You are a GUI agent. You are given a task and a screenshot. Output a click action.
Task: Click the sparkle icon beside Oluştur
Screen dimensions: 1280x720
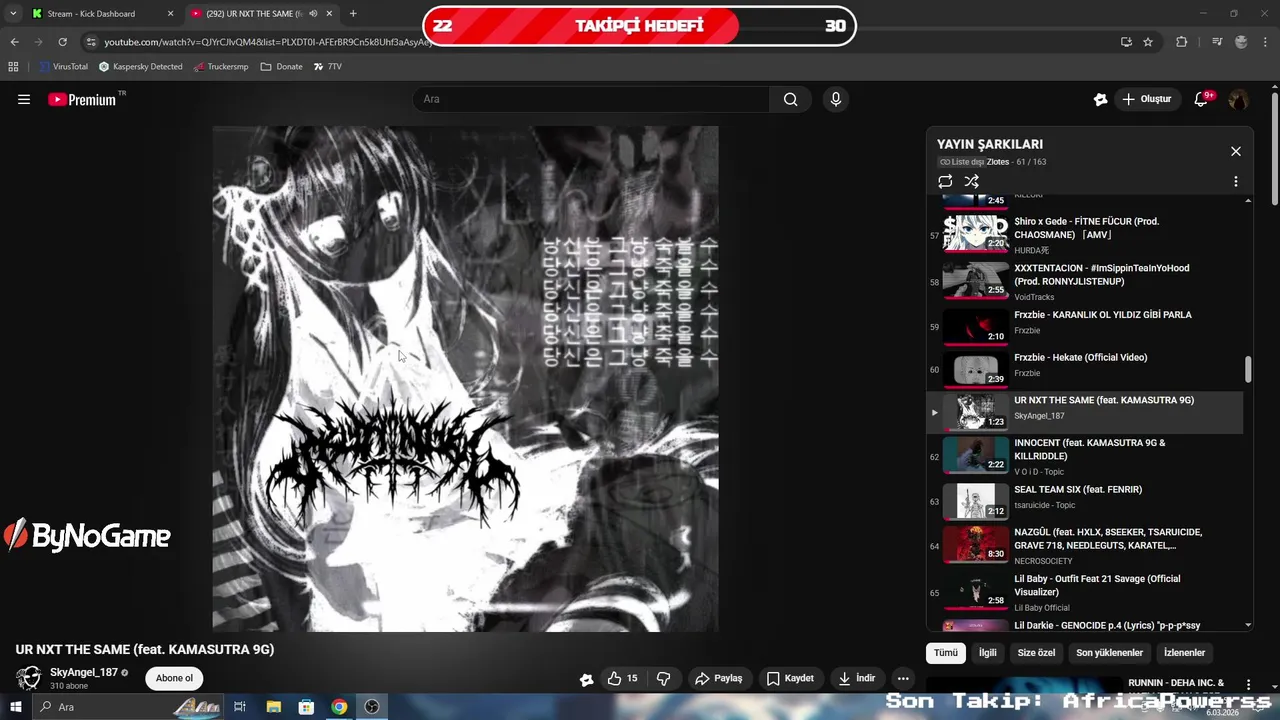(x=1100, y=99)
